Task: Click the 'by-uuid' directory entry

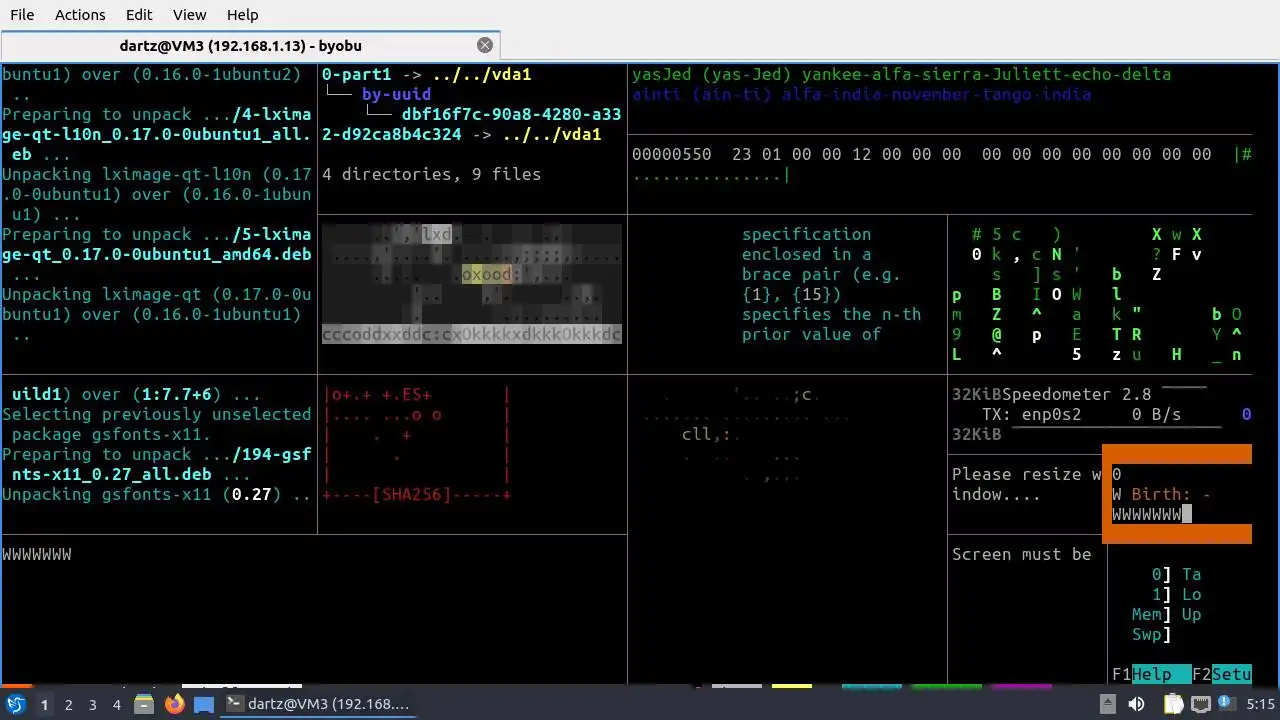Action: (396, 94)
